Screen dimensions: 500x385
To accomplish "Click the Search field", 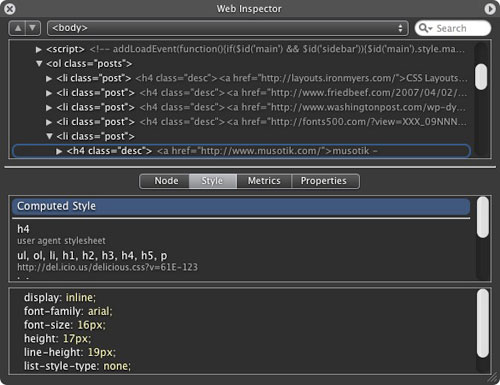I will click(x=453, y=28).
